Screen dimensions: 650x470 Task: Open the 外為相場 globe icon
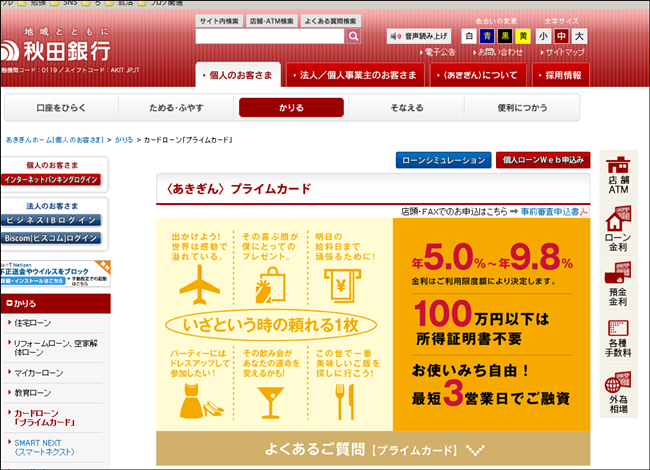point(618,392)
